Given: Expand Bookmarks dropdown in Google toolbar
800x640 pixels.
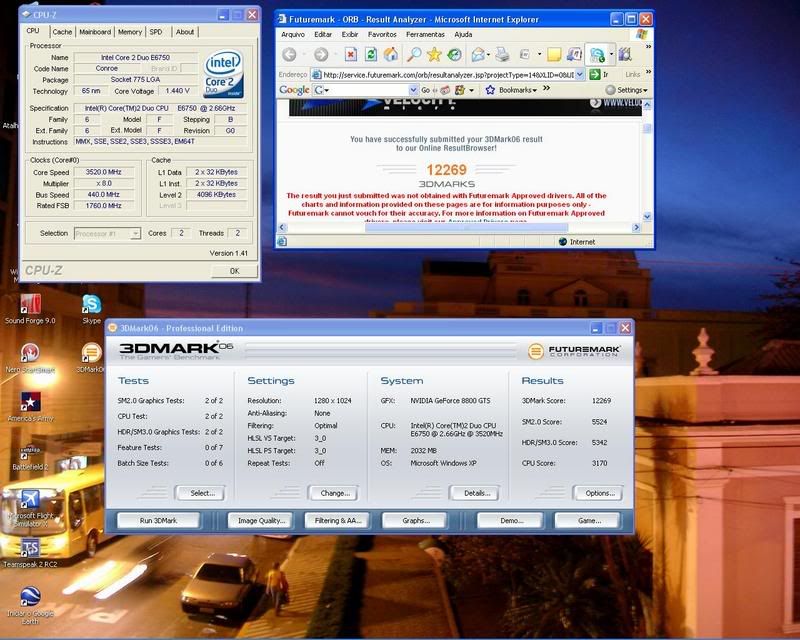Looking at the screenshot, I should tap(535, 90).
